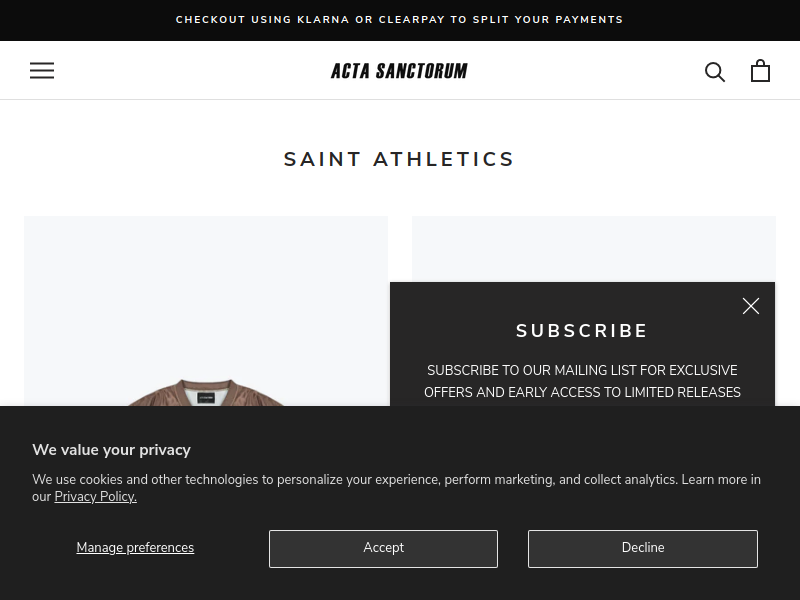Select the Subscribe popup heading
Screen dimensions: 800x600
582,331
